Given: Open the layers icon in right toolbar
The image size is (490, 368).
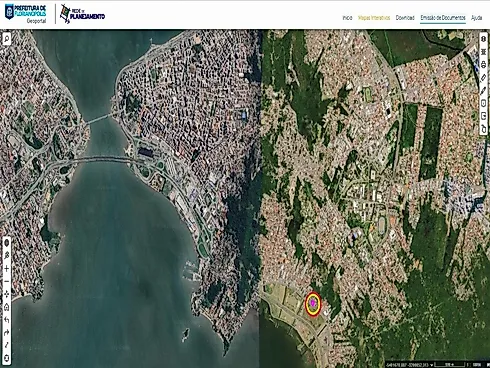Looking at the screenshot, I should tap(483, 39).
